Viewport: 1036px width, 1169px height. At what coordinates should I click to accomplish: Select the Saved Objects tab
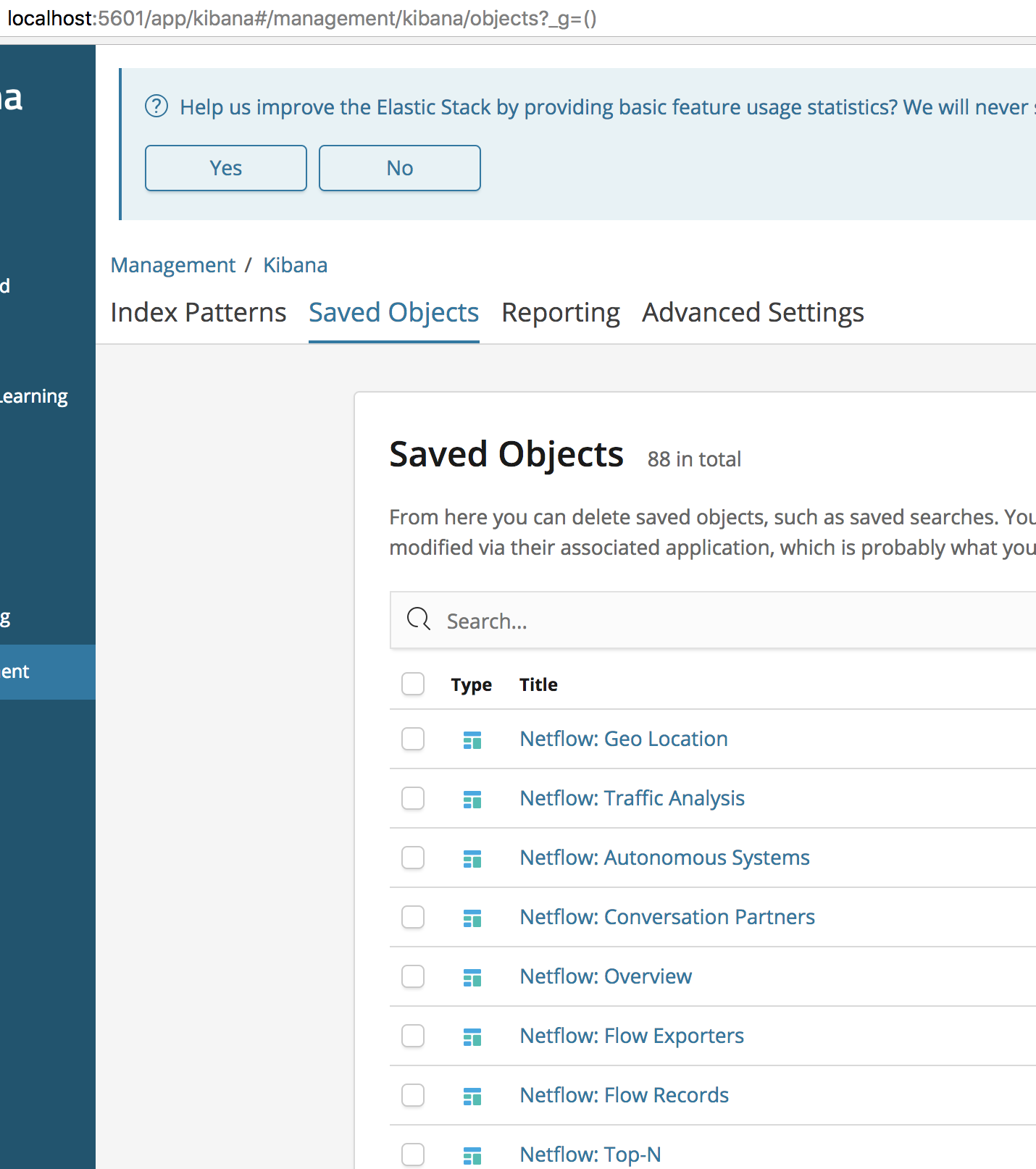[394, 312]
